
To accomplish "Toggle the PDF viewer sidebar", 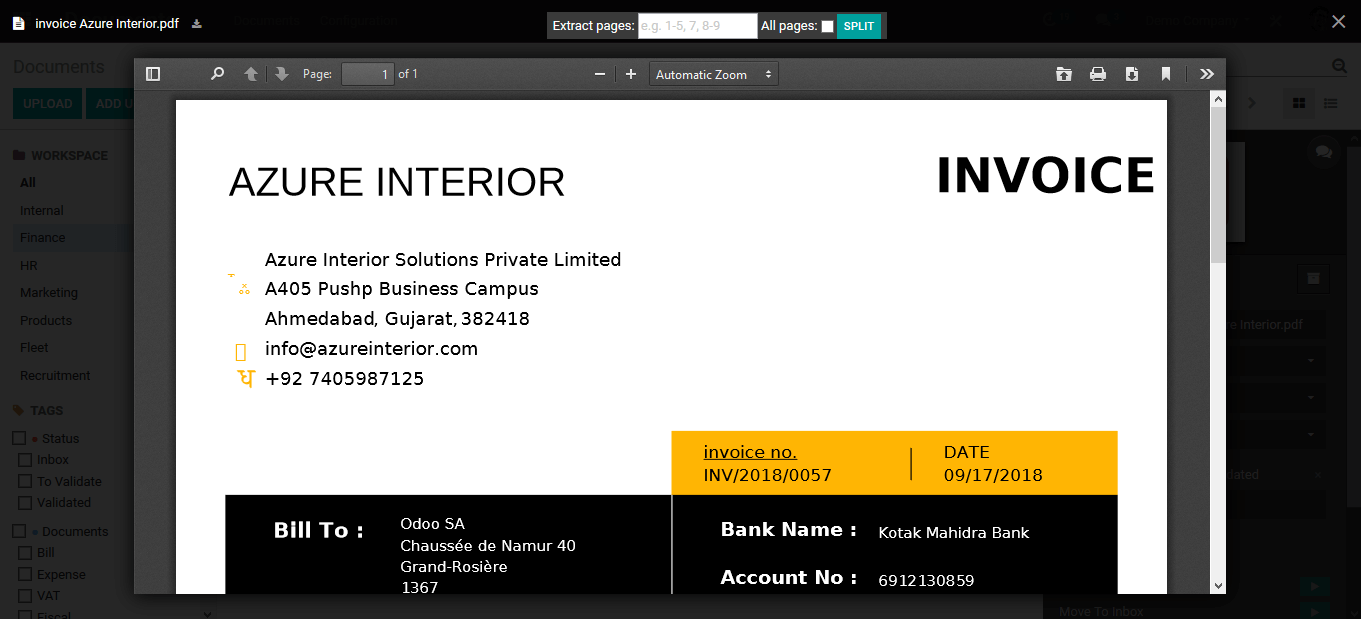I will [x=153, y=74].
